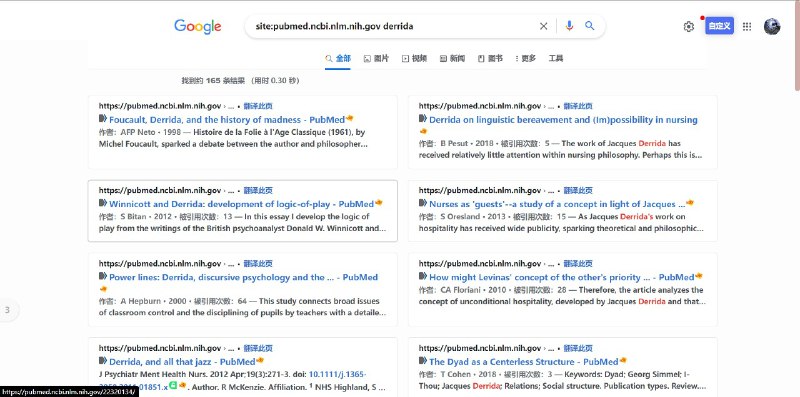This screenshot has height=397, width=800.
Task: Open DOI link 10.1111/j.1365
Action: coord(337,375)
